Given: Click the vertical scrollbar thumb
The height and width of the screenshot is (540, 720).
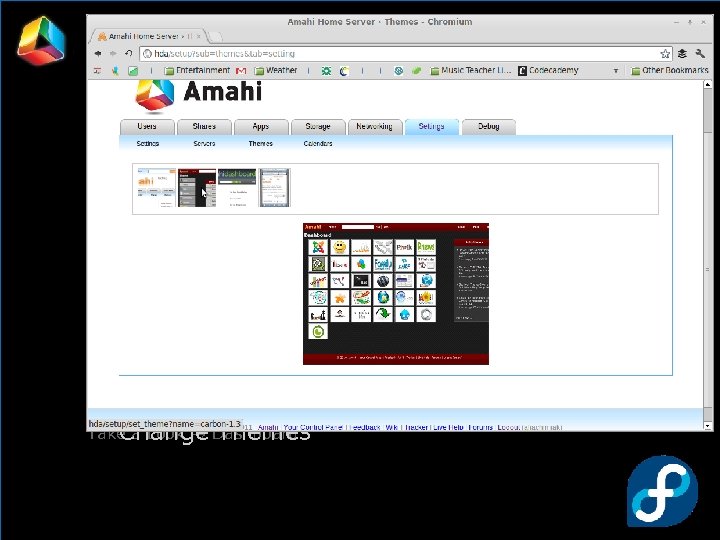Looking at the screenshot, I should (x=708, y=270).
